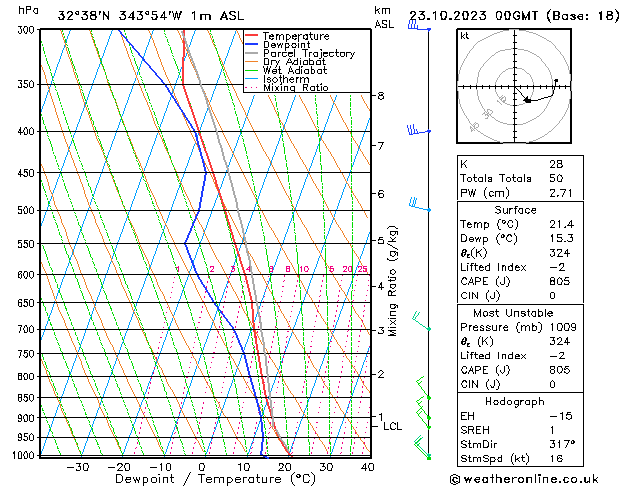The width and height of the screenshot is (629, 486).
Task: Click the green wind barb at 700 hPa
Action: tap(421, 321)
